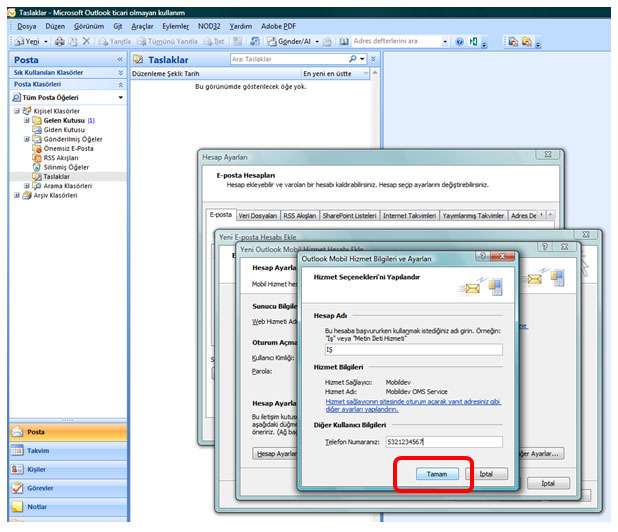Switch to Notlar in navigation pane
This screenshot has width=618, height=532.
[x=68, y=507]
